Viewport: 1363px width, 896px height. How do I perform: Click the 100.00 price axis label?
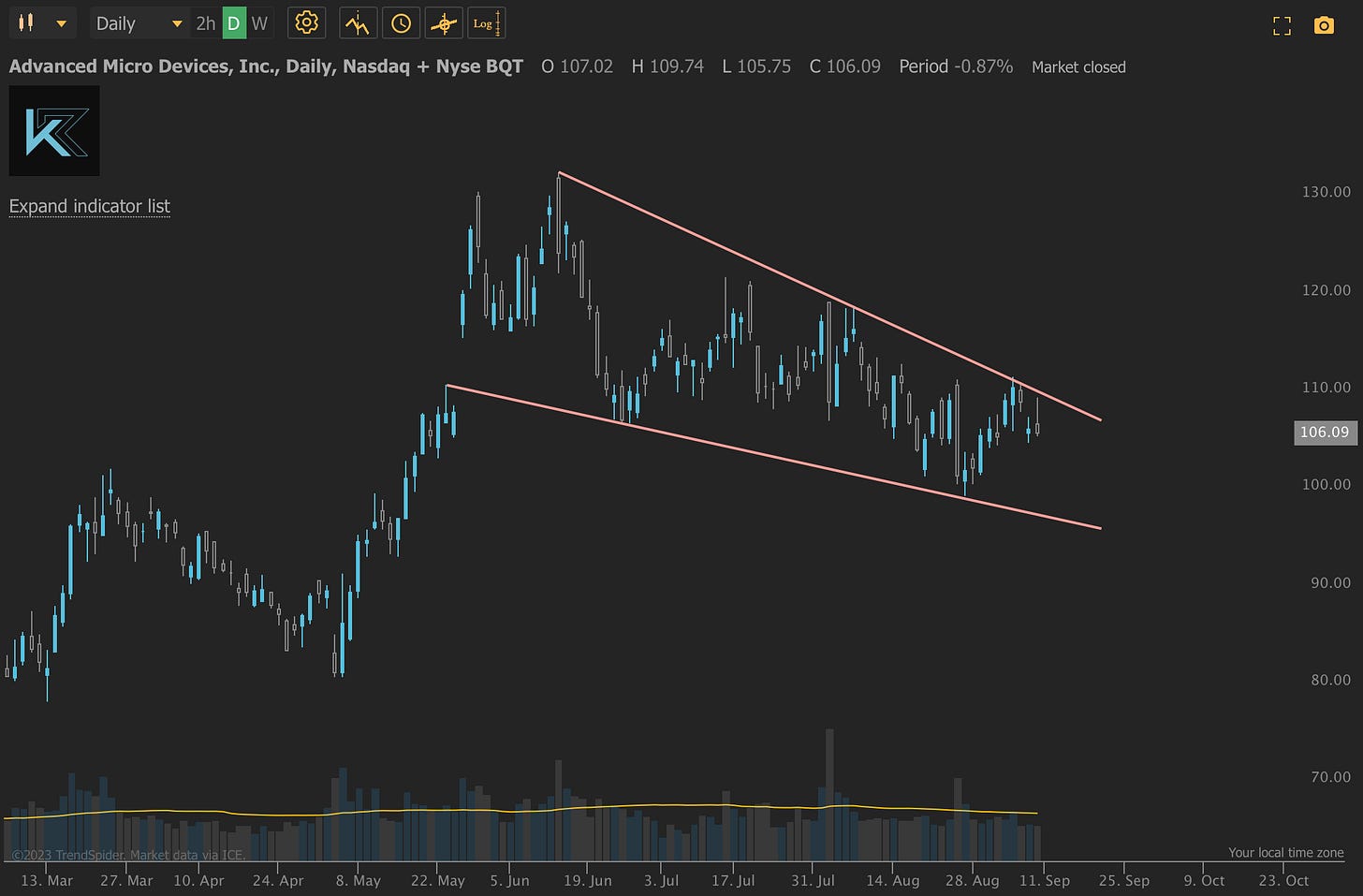tap(1326, 484)
